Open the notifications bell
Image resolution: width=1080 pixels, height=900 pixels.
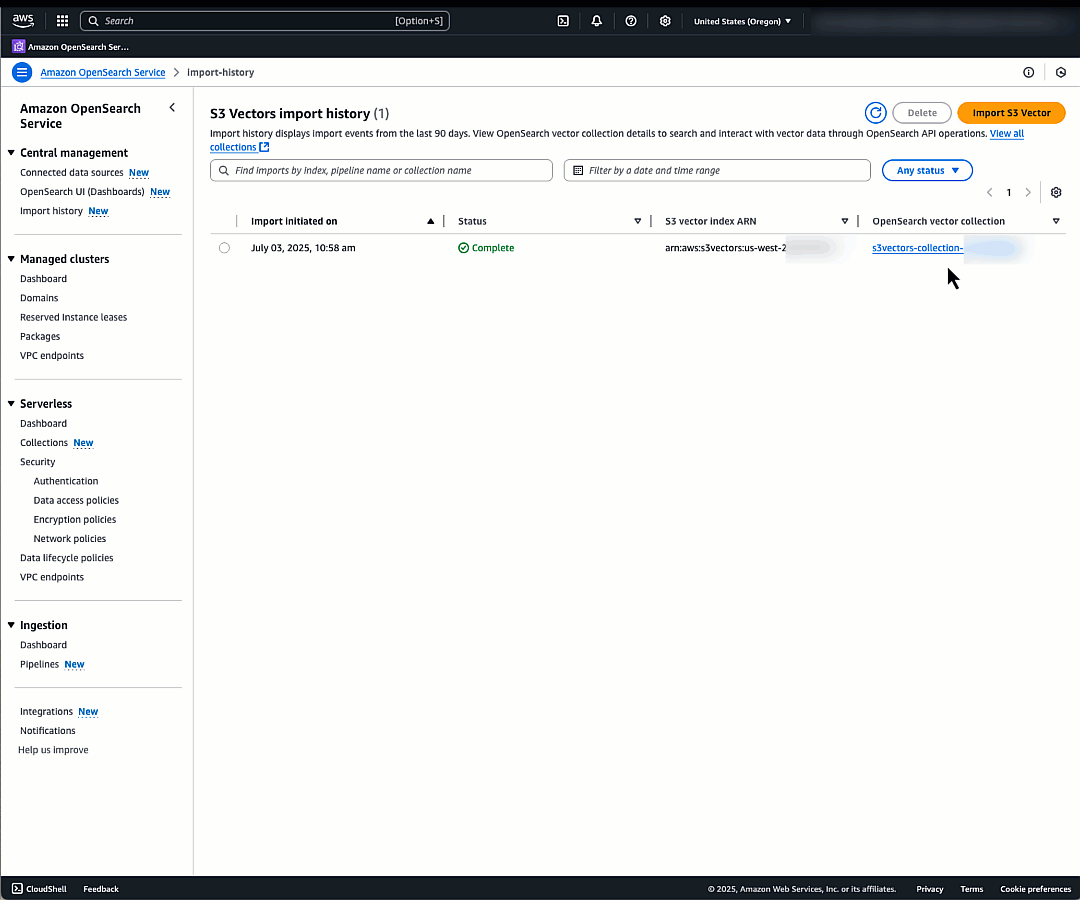point(596,21)
